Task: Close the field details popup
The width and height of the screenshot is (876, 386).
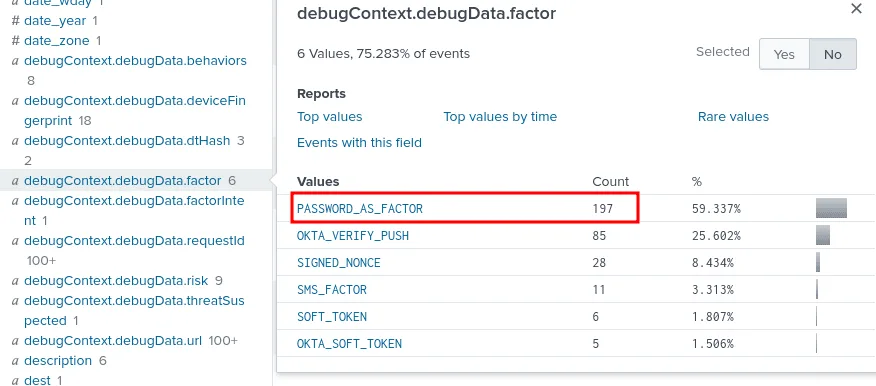Action: [856, 9]
